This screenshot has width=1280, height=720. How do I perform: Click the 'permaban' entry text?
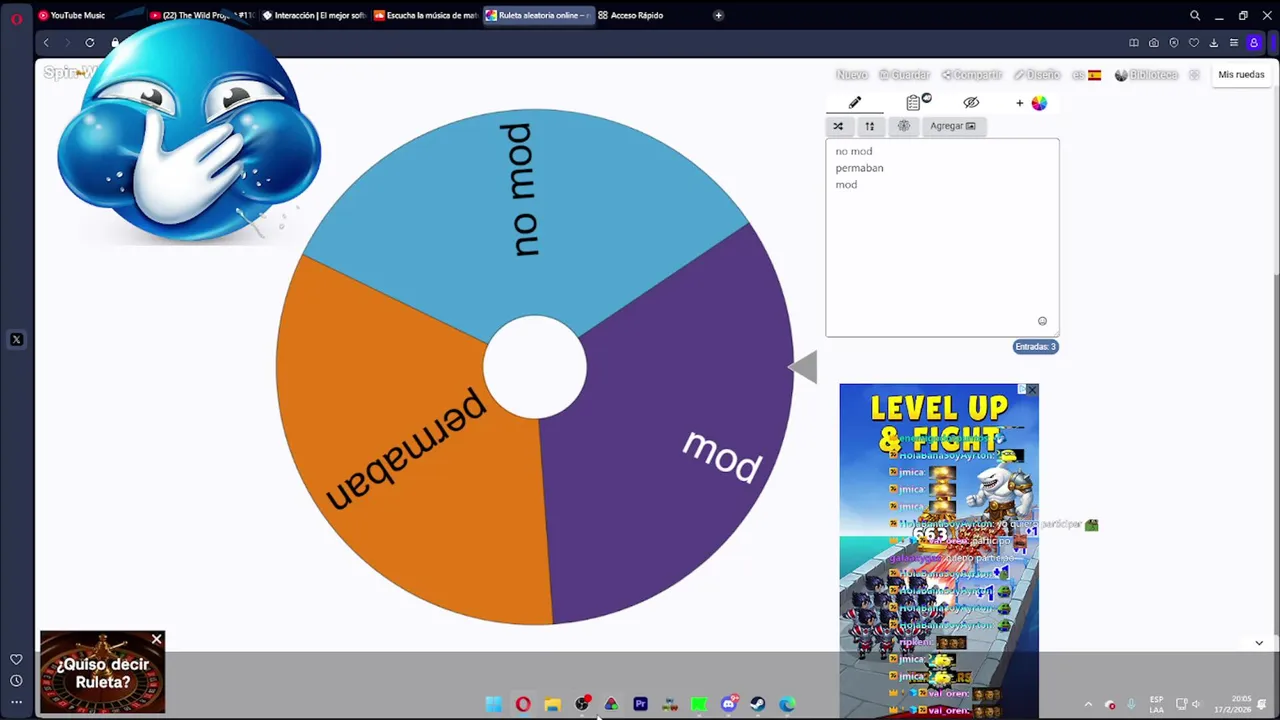point(859,168)
